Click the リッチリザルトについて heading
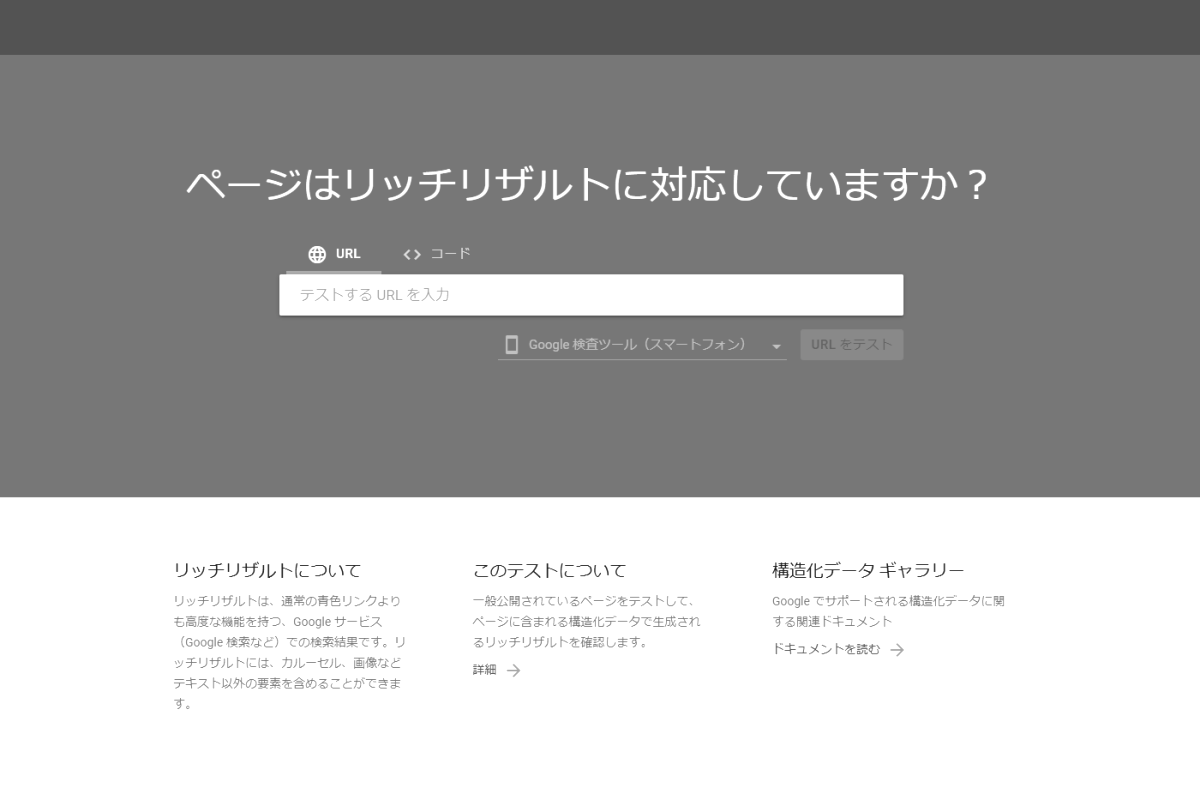 click(x=267, y=570)
